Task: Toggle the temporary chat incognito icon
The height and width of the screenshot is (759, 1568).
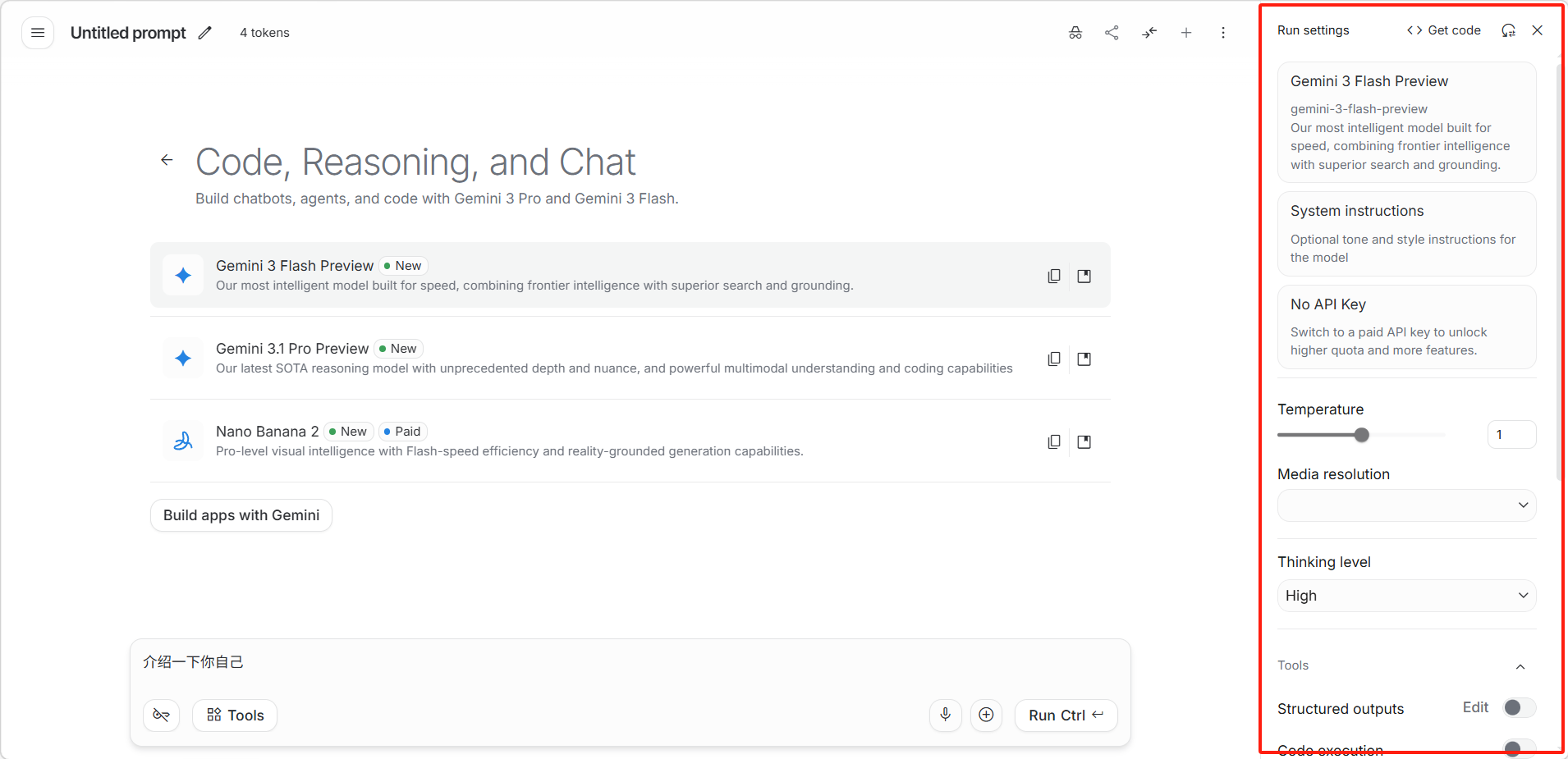Action: tap(1075, 33)
